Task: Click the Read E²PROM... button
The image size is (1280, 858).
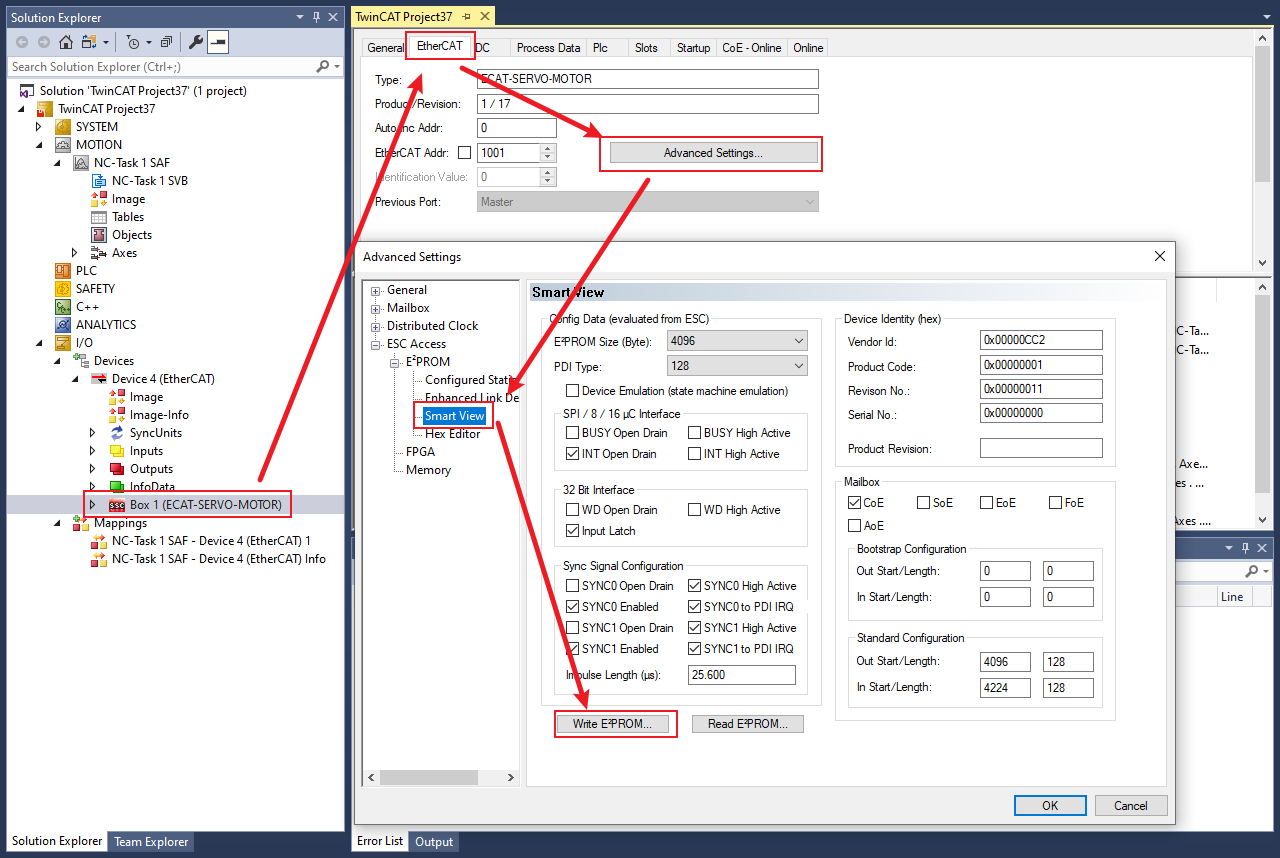Action: (747, 724)
